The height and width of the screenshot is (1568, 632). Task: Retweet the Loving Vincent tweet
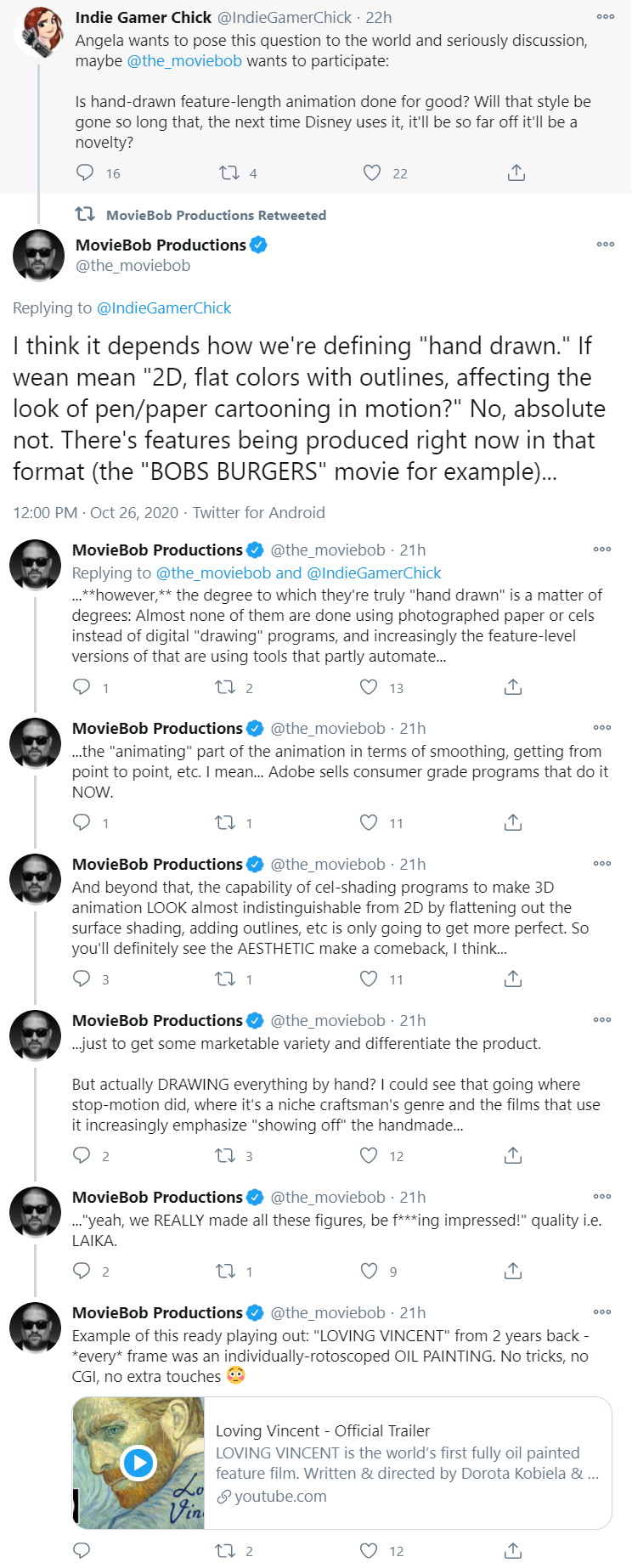pos(225,1550)
